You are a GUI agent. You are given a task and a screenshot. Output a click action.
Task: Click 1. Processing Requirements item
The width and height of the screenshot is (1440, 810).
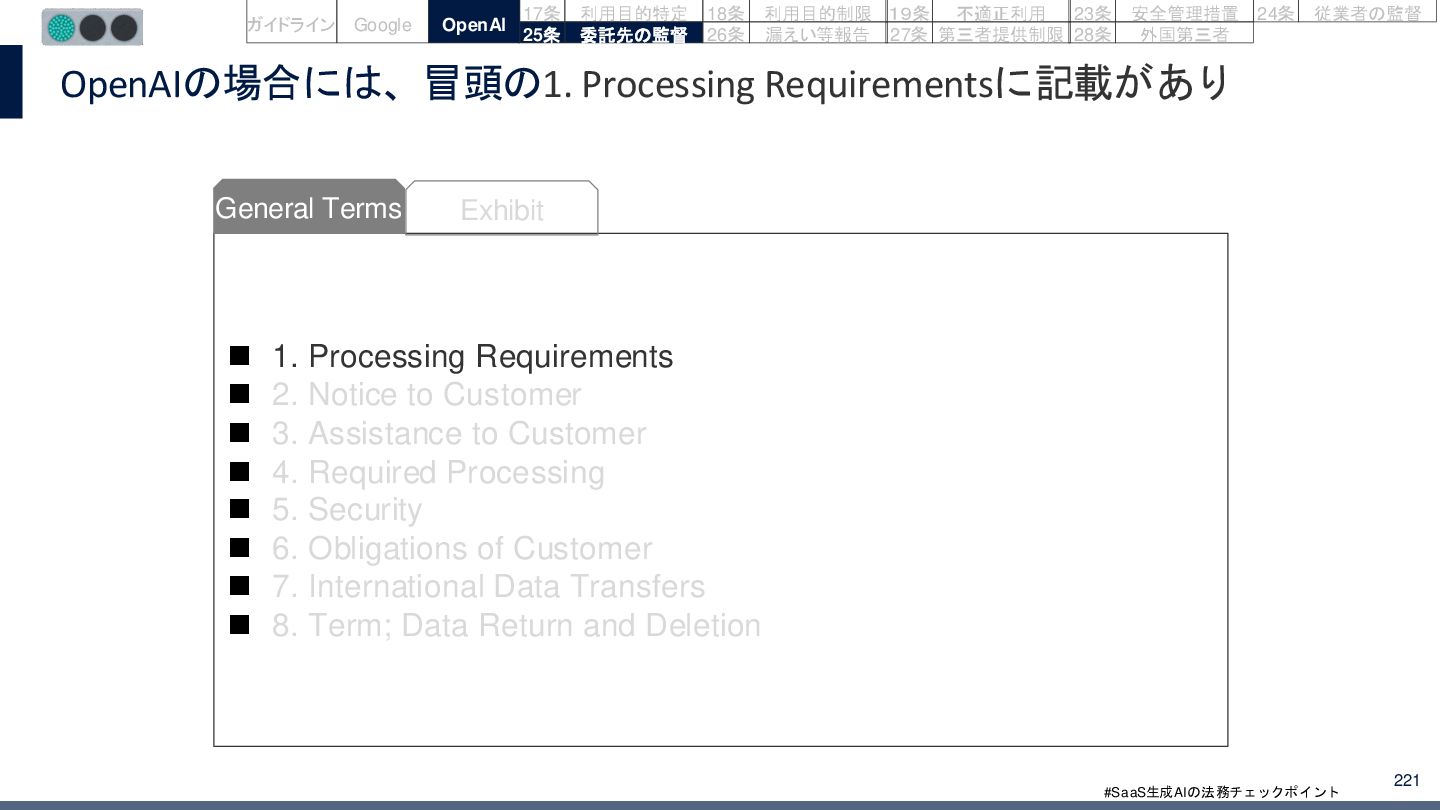(x=473, y=356)
